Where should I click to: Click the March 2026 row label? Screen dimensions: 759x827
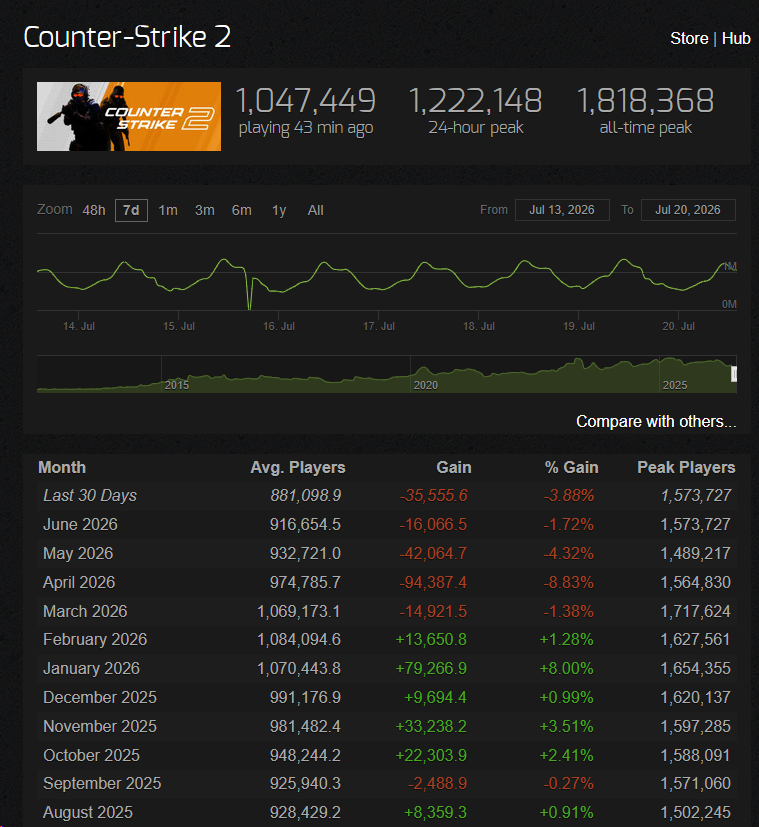85,611
